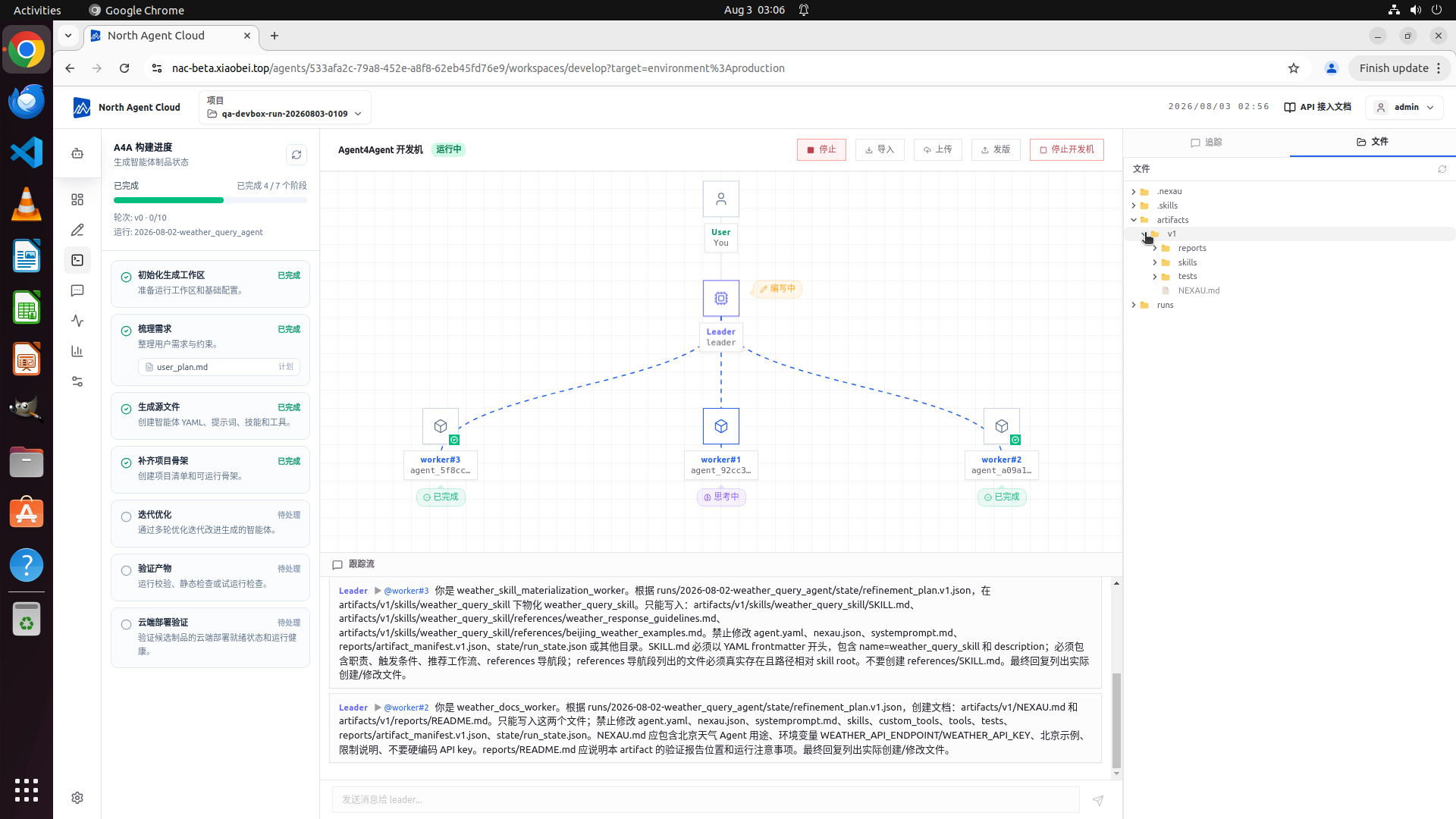Screen dimensions: 1456x819
Task: Click the 发版 release button
Action: click(x=996, y=149)
